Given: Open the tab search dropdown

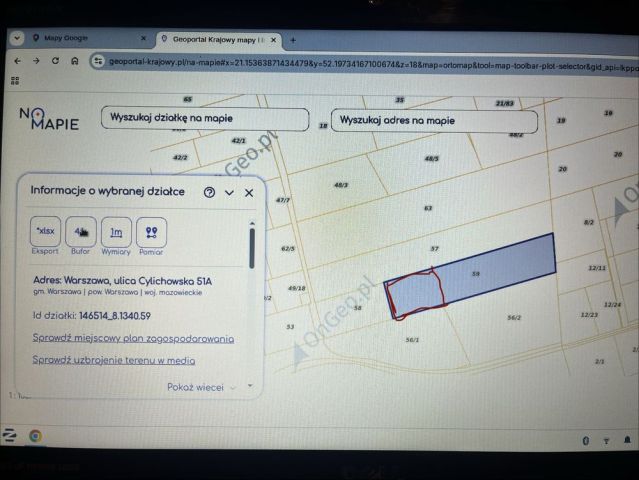Looking at the screenshot, I should coord(17,38).
